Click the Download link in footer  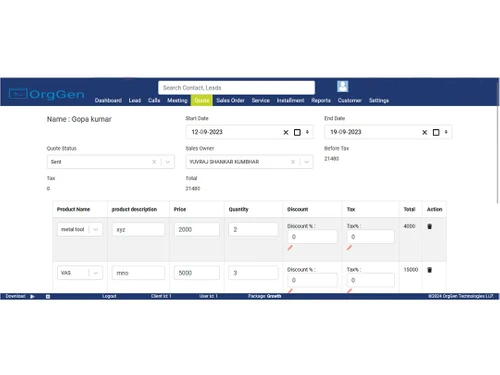tap(15, 296)
